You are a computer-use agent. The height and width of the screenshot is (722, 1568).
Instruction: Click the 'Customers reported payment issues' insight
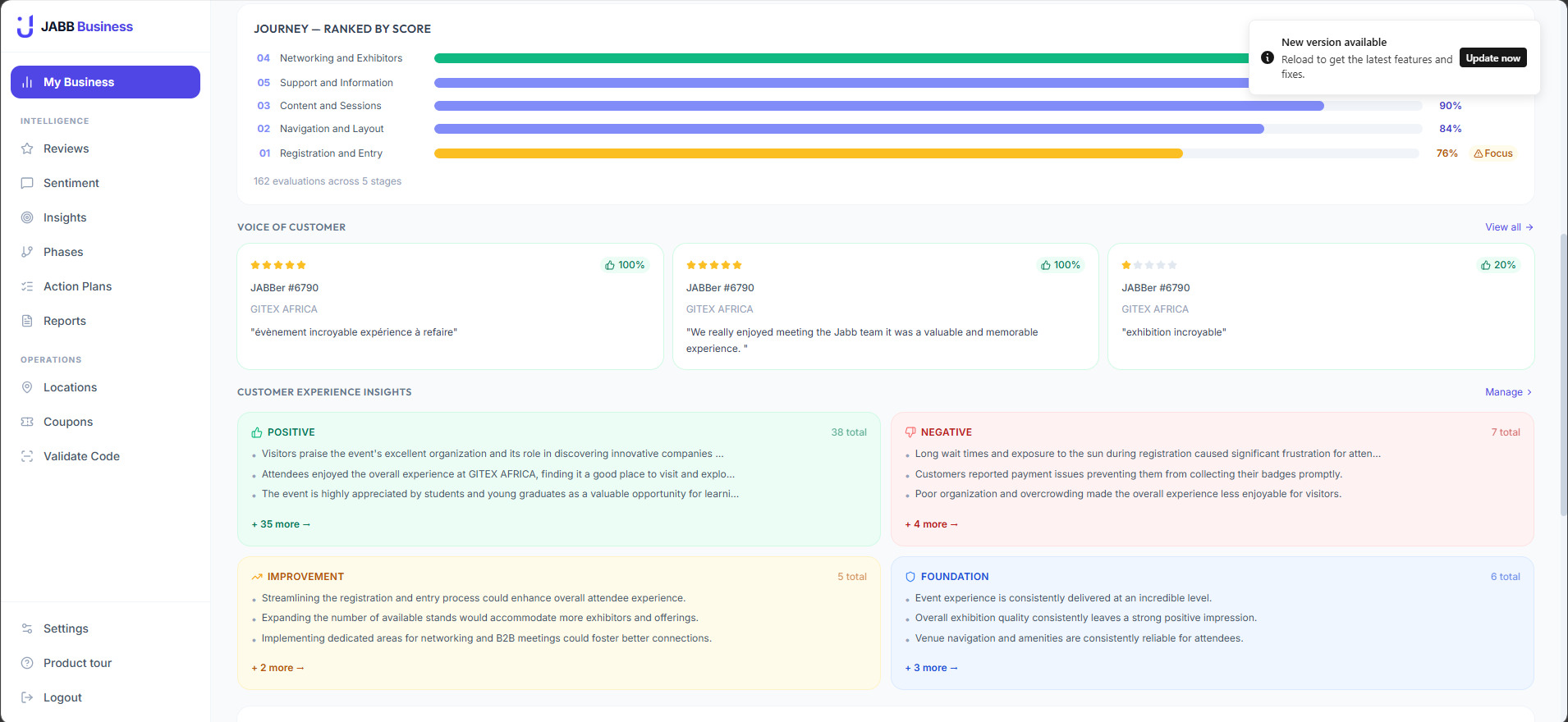point(1129,474)
